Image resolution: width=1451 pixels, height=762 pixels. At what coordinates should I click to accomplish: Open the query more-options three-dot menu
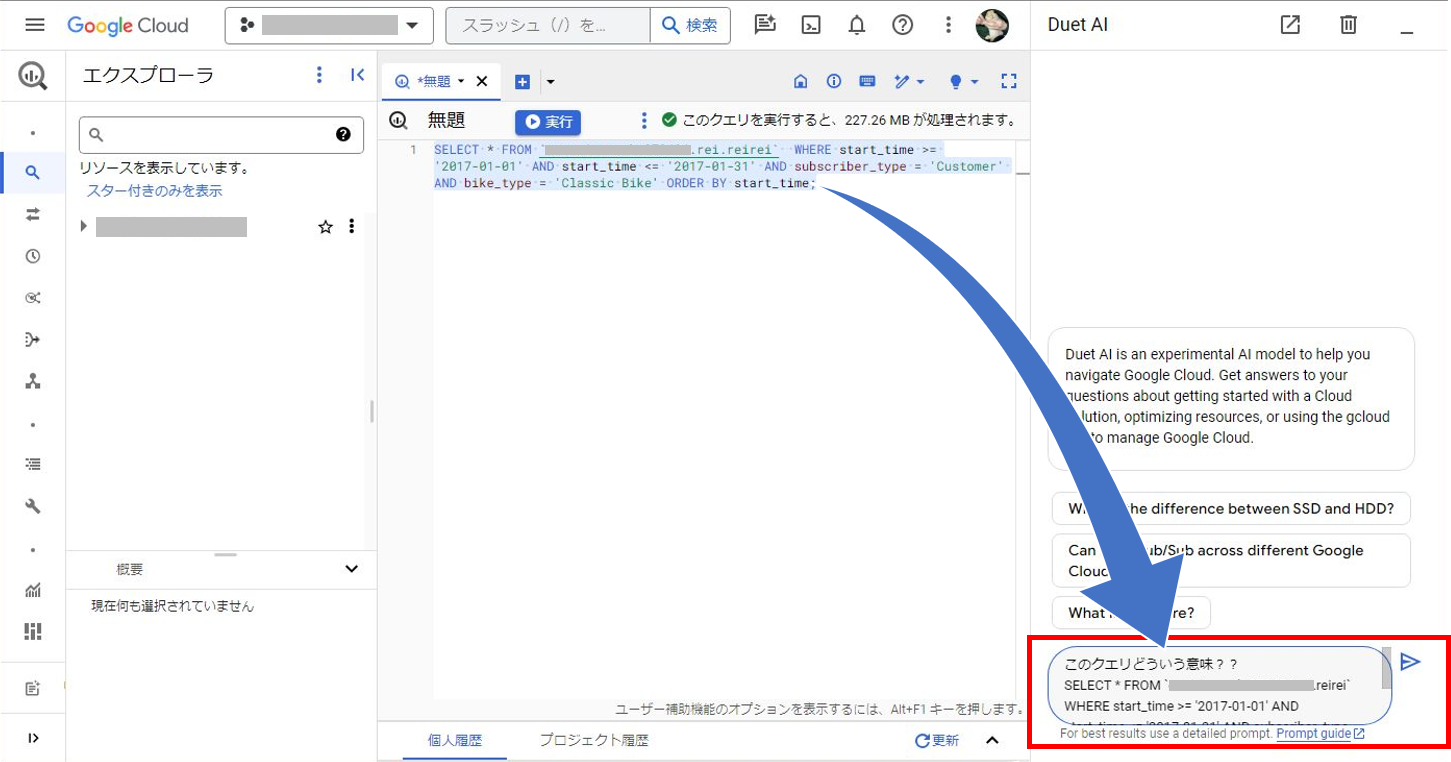click(x=644, y=121)
